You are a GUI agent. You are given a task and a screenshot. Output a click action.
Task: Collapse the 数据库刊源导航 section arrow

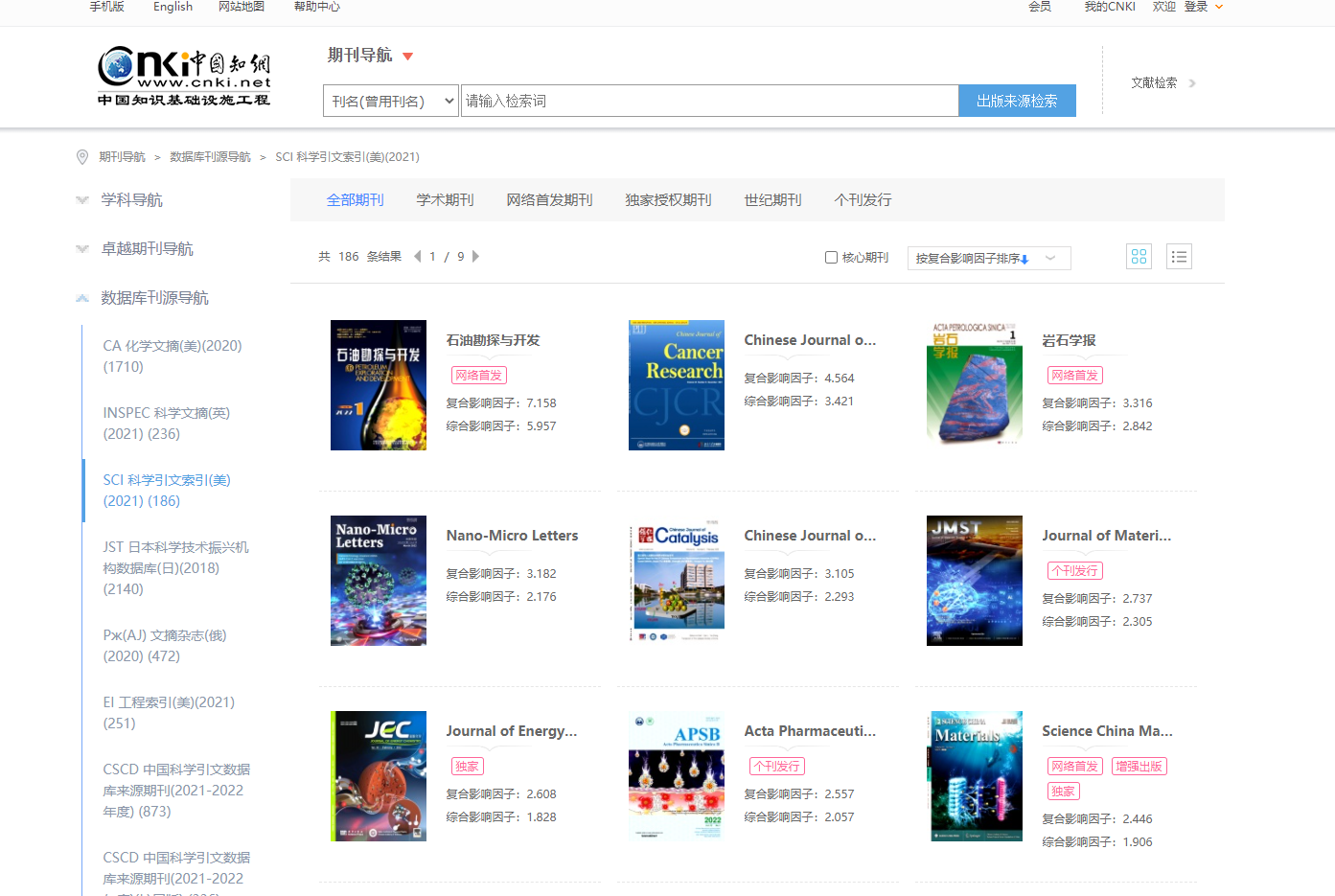pyautogui.click(x=81, y=297)
